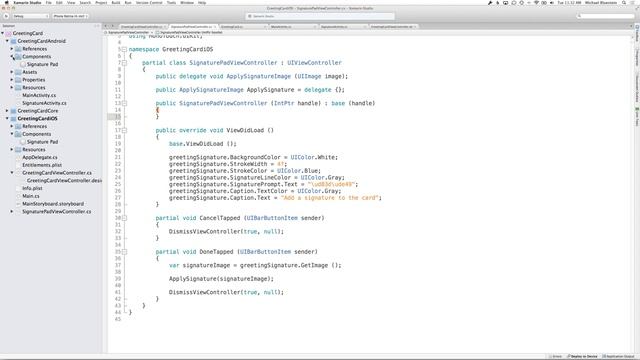Open the Debug configuration dropdown
The width and height of the screenshot is (640, 360).
coord(31,16)
